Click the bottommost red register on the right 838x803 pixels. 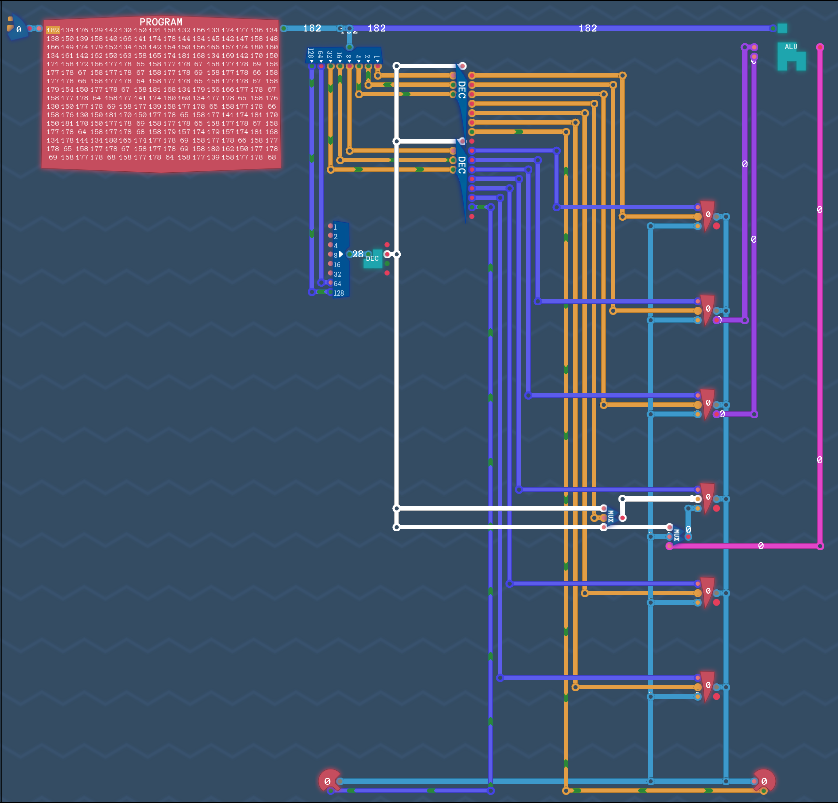pyautogui.click(x=707, y=685)
